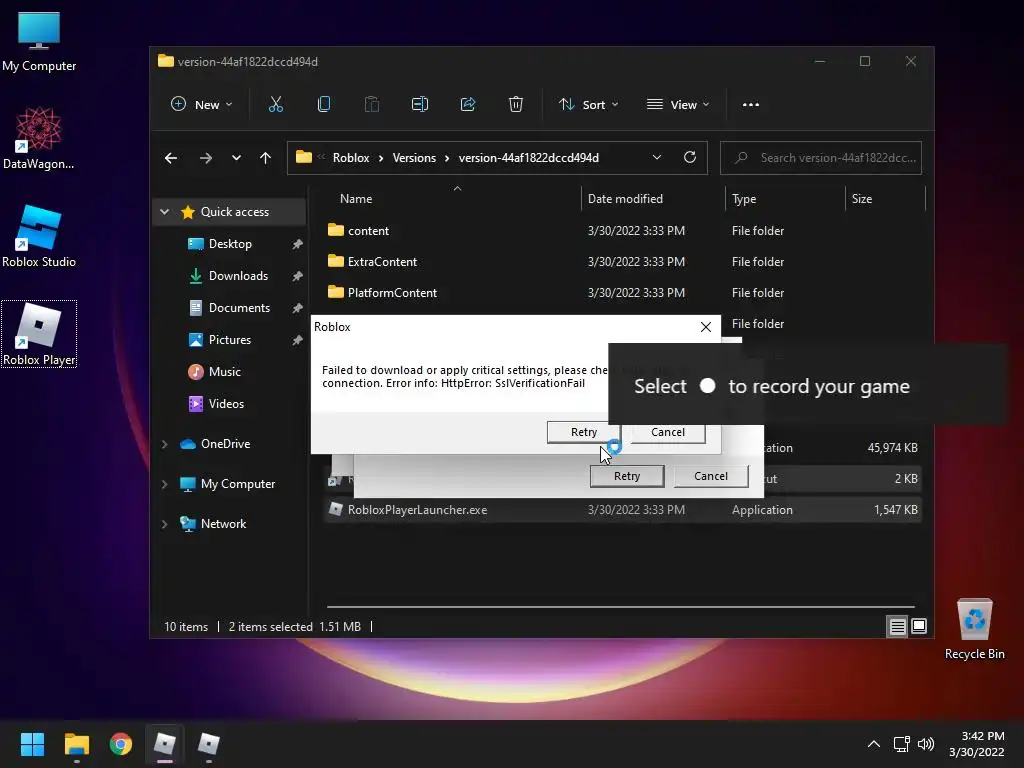Expand My Computer in navigation pane
The width and height of the screenshot is (1024, 768).
coord(165,484)
